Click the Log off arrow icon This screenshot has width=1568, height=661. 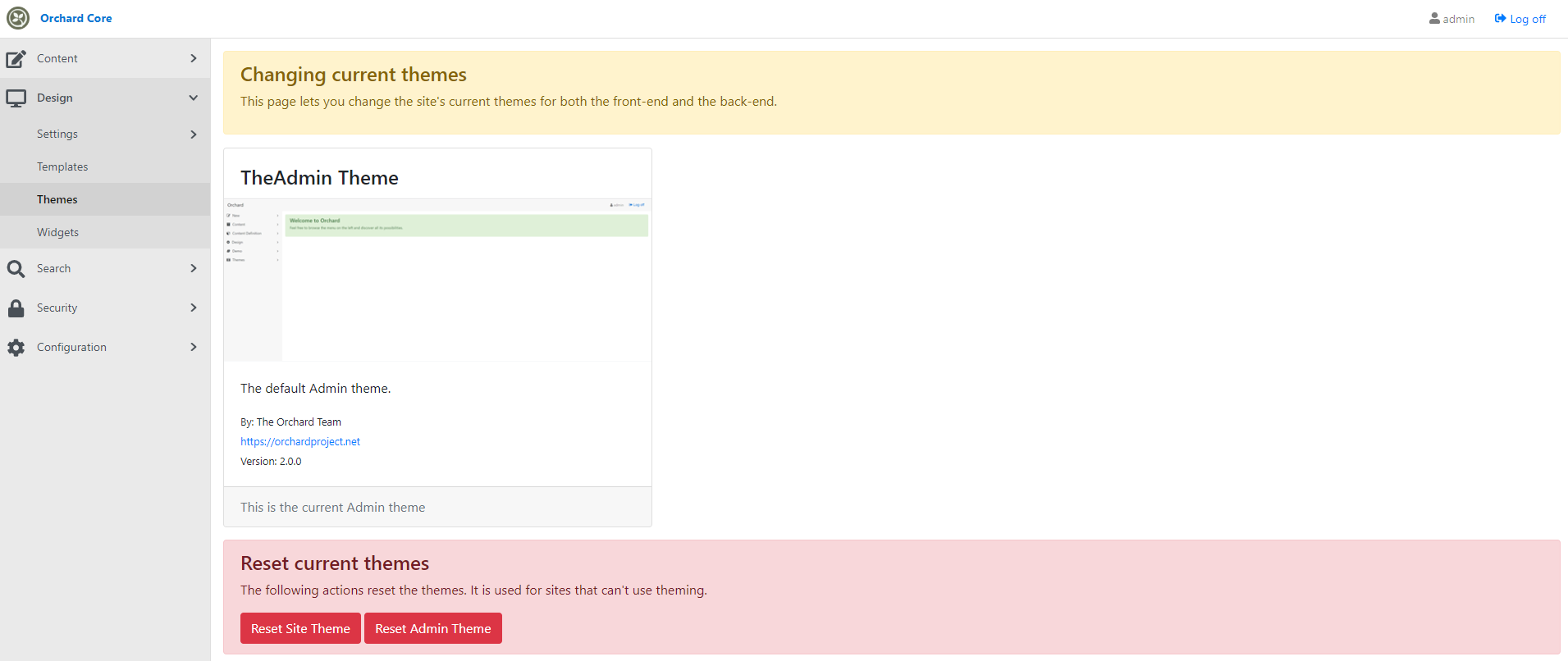pyautogui.click(x=1500, y=18)
